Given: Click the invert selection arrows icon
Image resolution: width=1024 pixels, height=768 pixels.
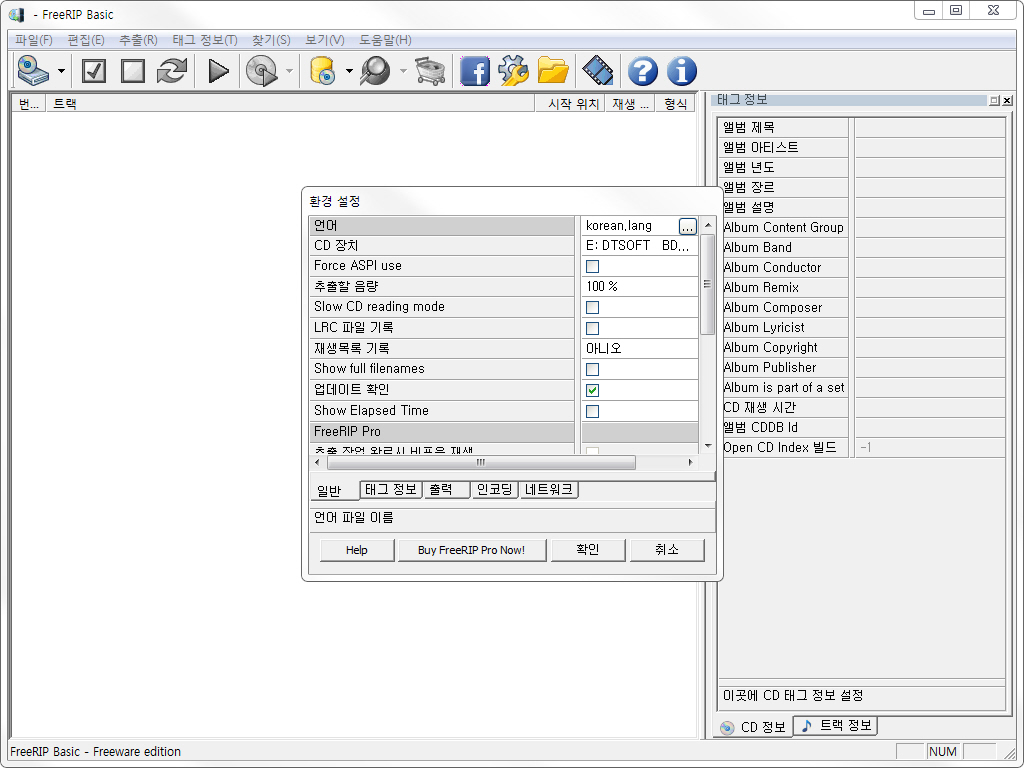Looking at the screenshot, I should pyautogui.click(x=172, y=71).
